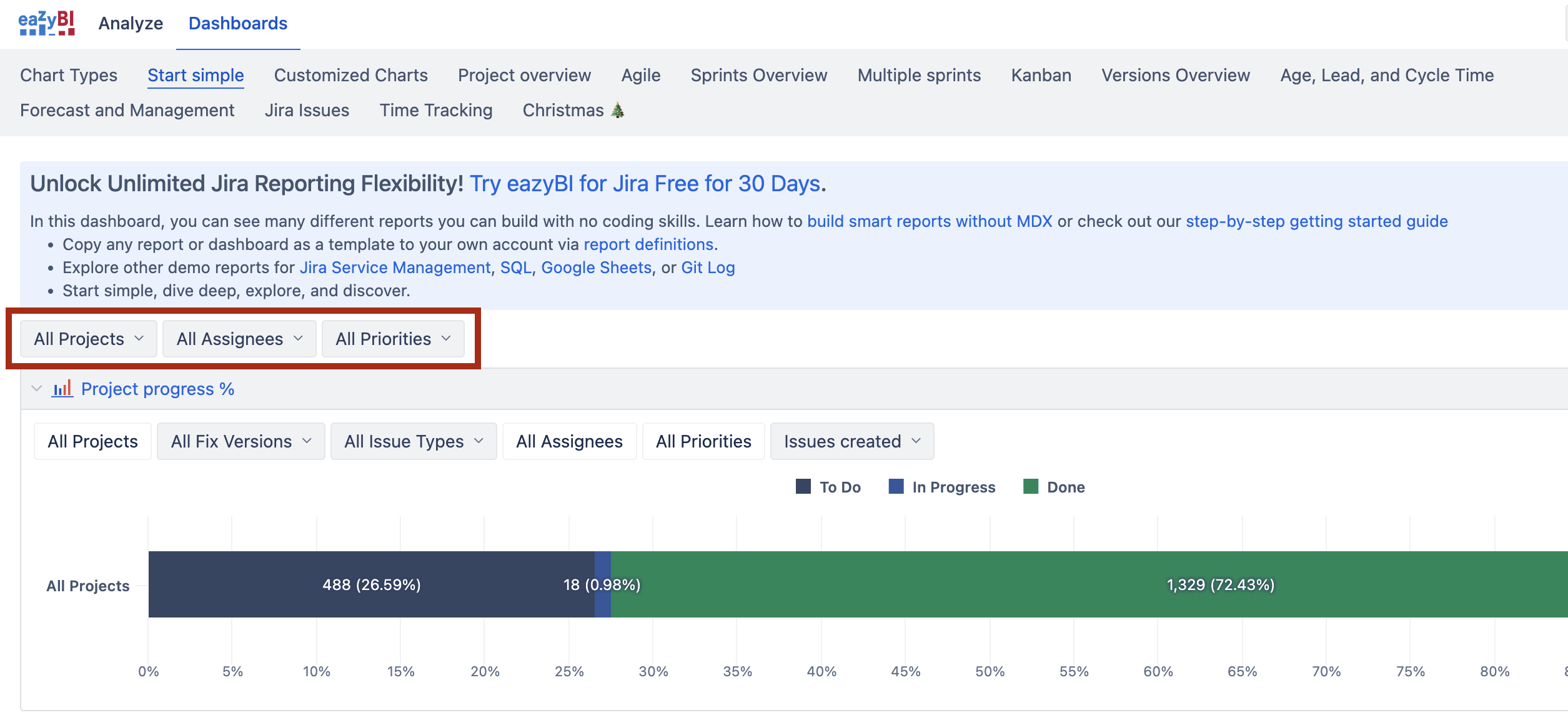Image resolution: width=1568 pixels, height=715 pixels.
Task: Click the 0% axis label
Action: click(149, 671)
